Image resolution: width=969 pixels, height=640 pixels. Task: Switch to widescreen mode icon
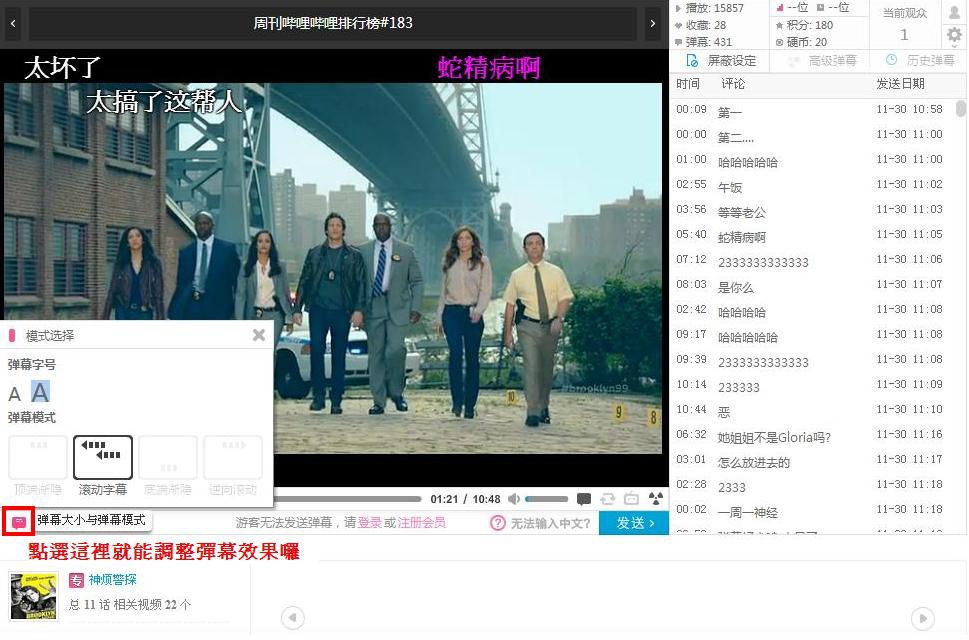[x=631, y=499]
